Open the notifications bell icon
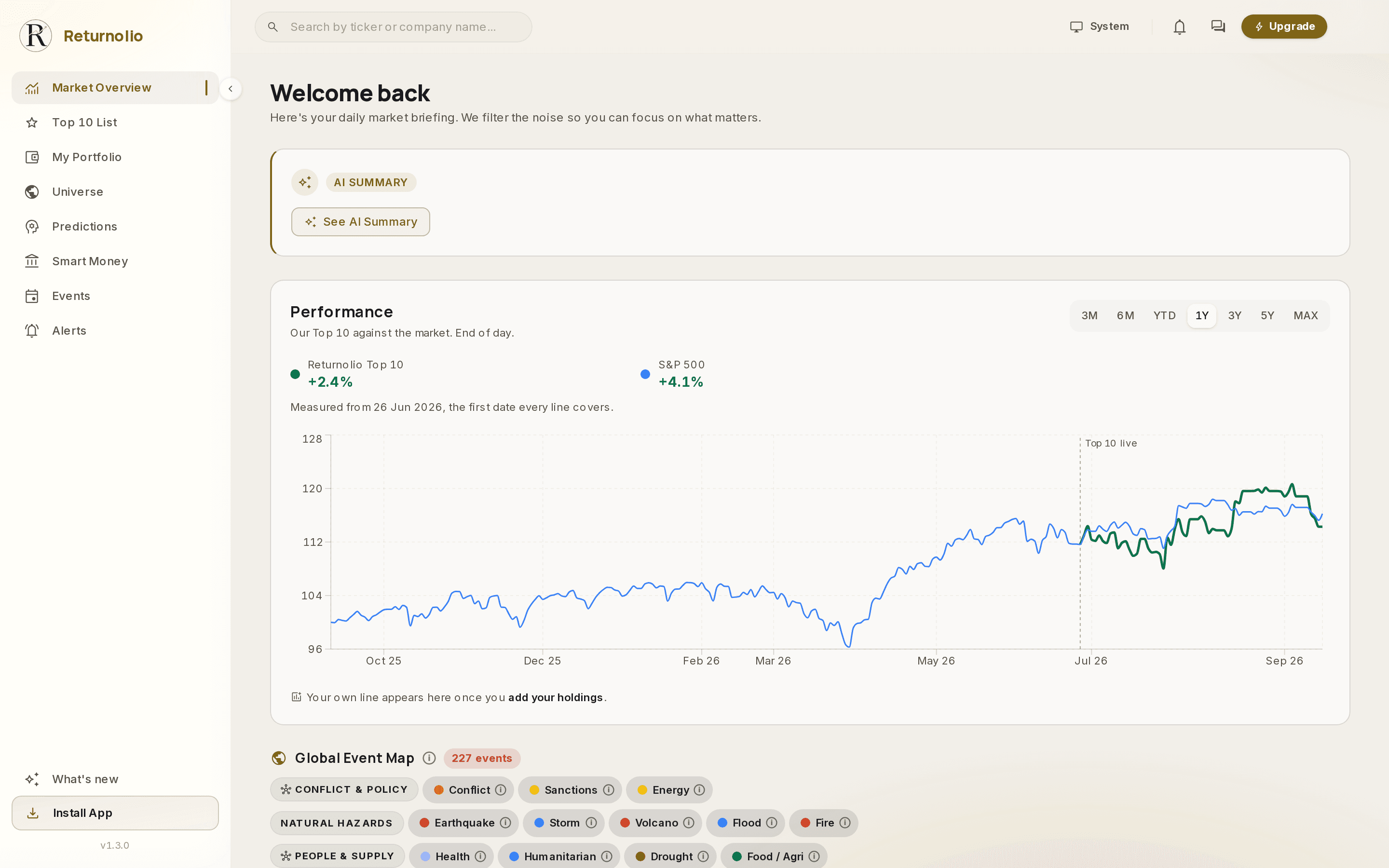Screen dimensions: 1389x868 pyautogui.click(x=1180, y=27)
